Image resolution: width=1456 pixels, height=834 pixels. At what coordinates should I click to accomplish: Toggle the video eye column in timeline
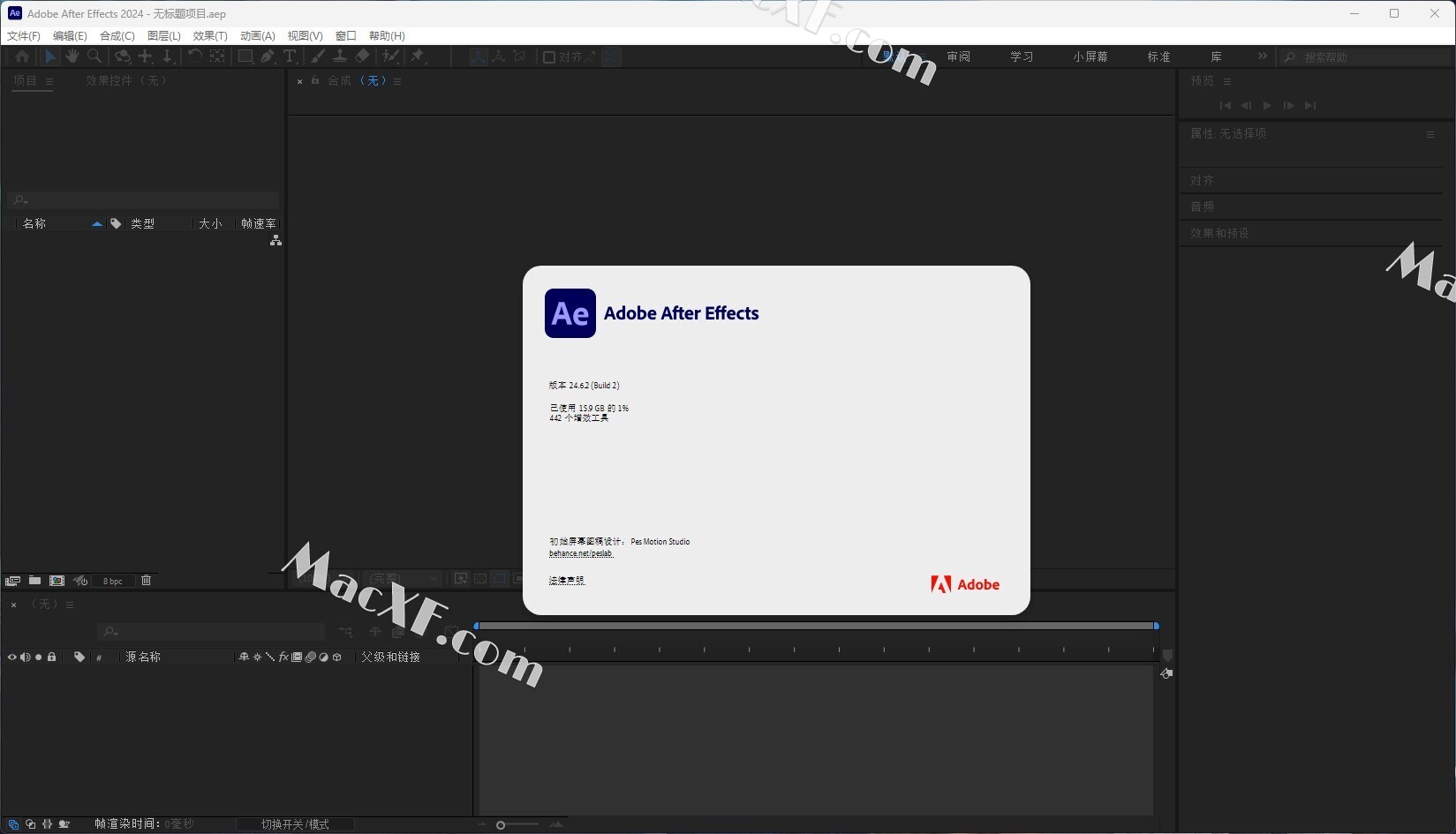point(12,657)
